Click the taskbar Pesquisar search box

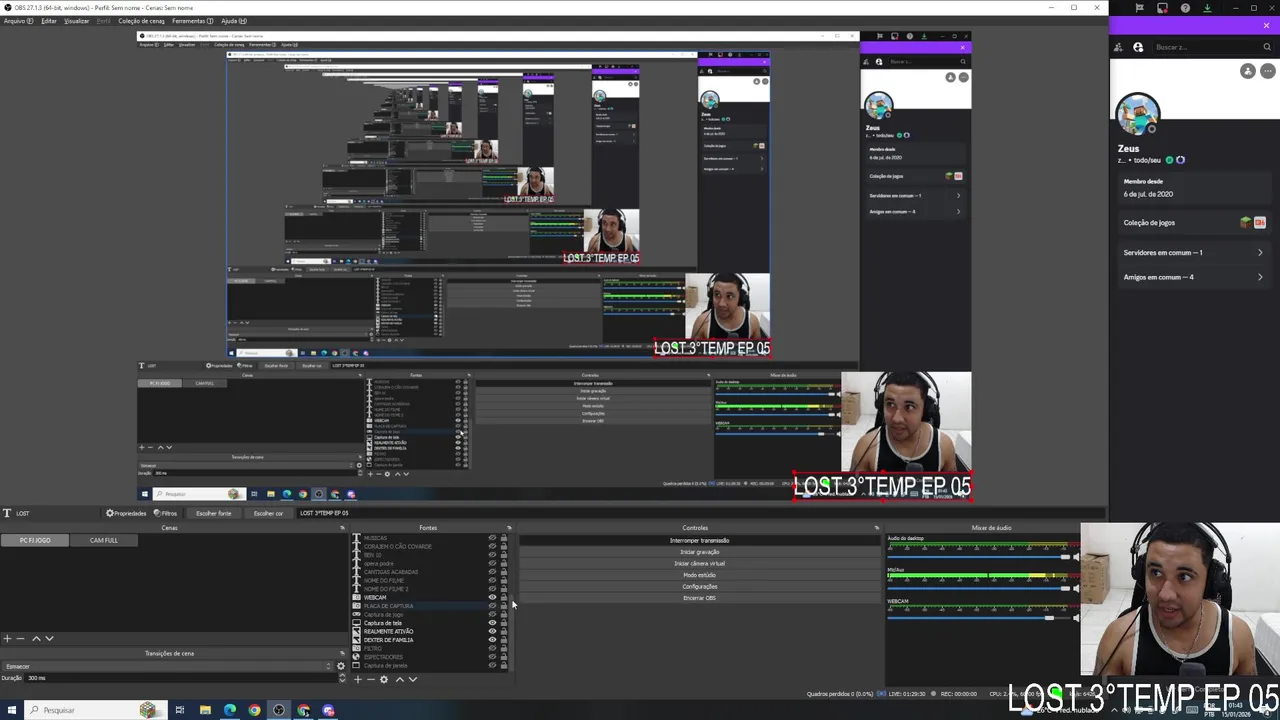(95, 710)
